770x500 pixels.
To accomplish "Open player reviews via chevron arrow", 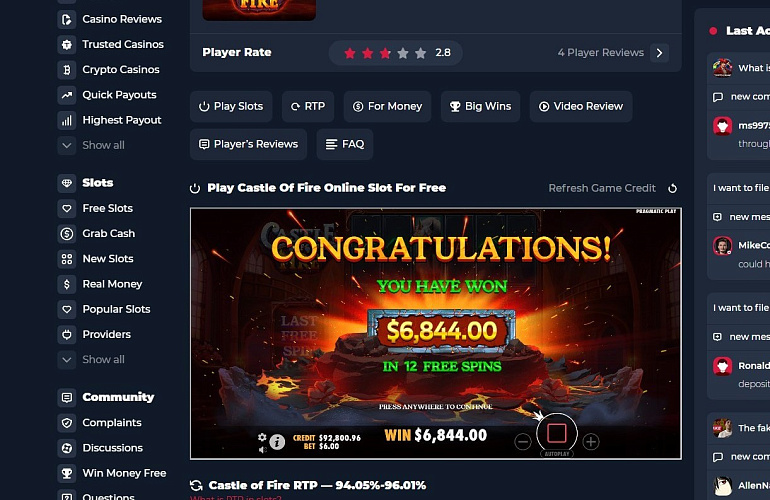I will point(660,53).
